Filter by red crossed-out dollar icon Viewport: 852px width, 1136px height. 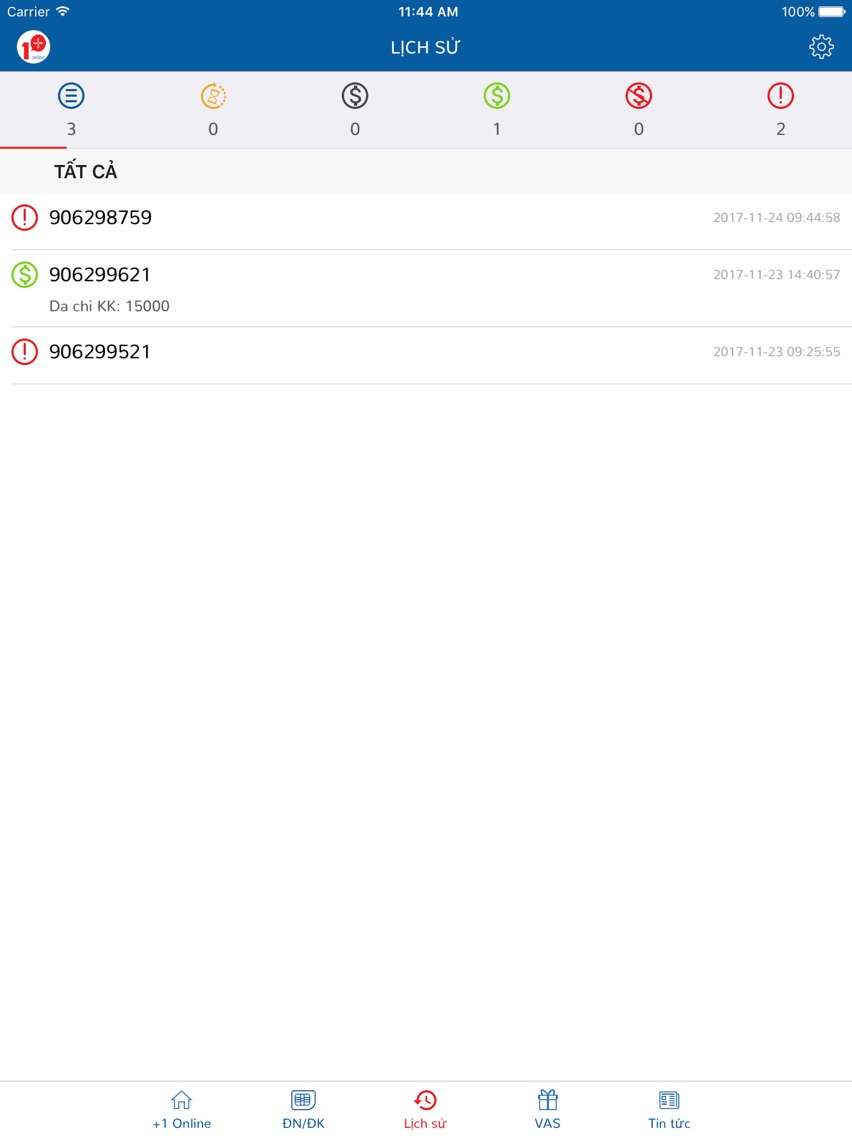tap(639, 96)
